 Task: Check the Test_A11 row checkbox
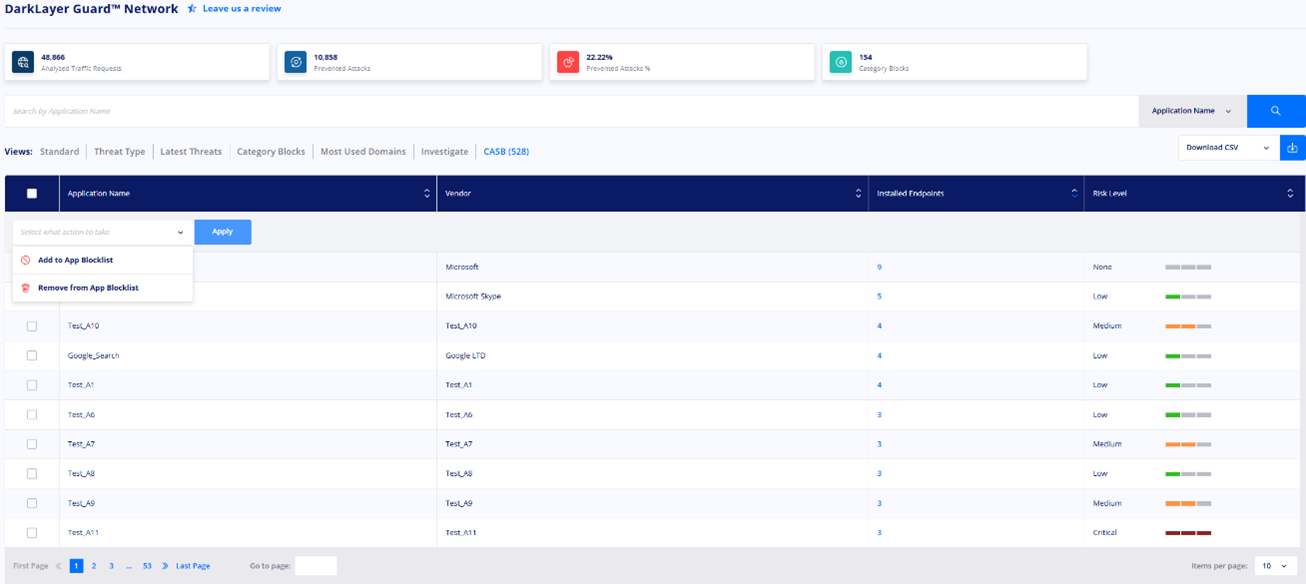tap(32, 533)
